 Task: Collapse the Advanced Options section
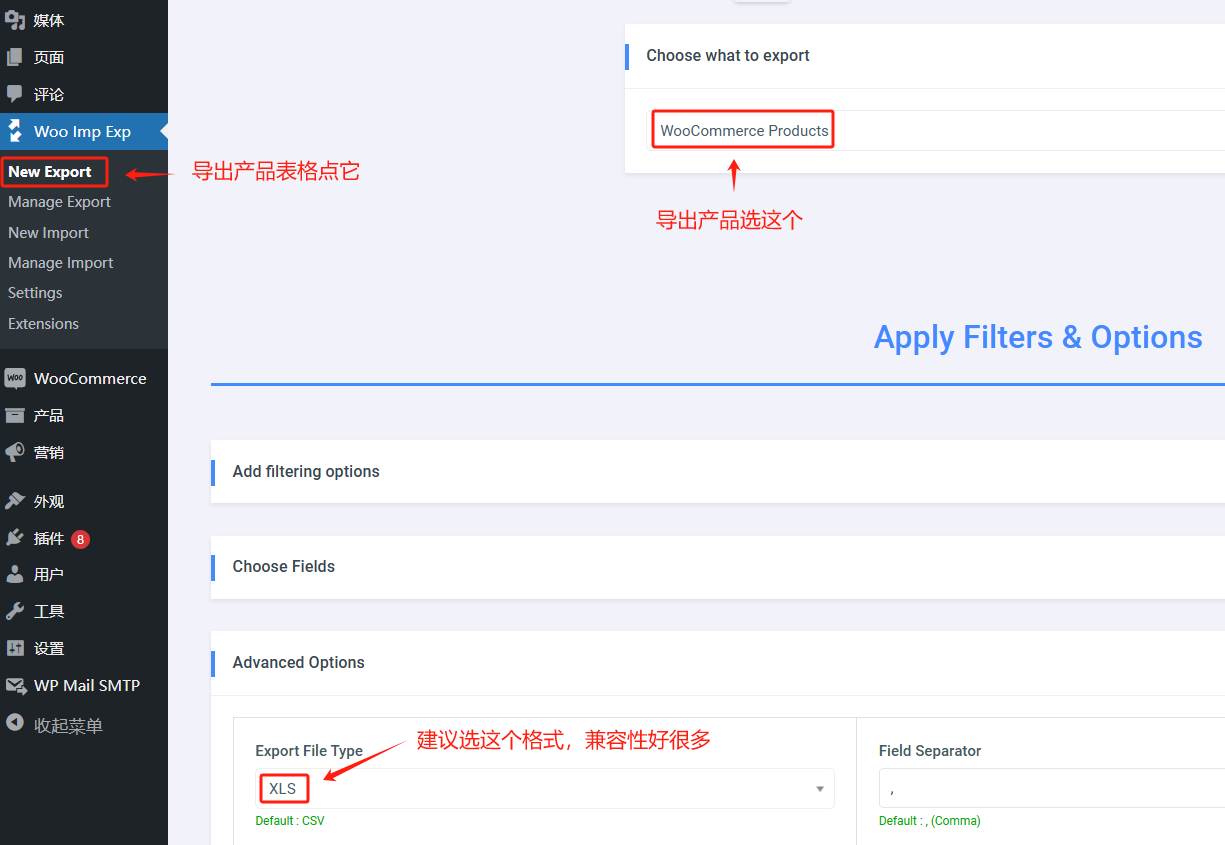click(x=718, y=662)
